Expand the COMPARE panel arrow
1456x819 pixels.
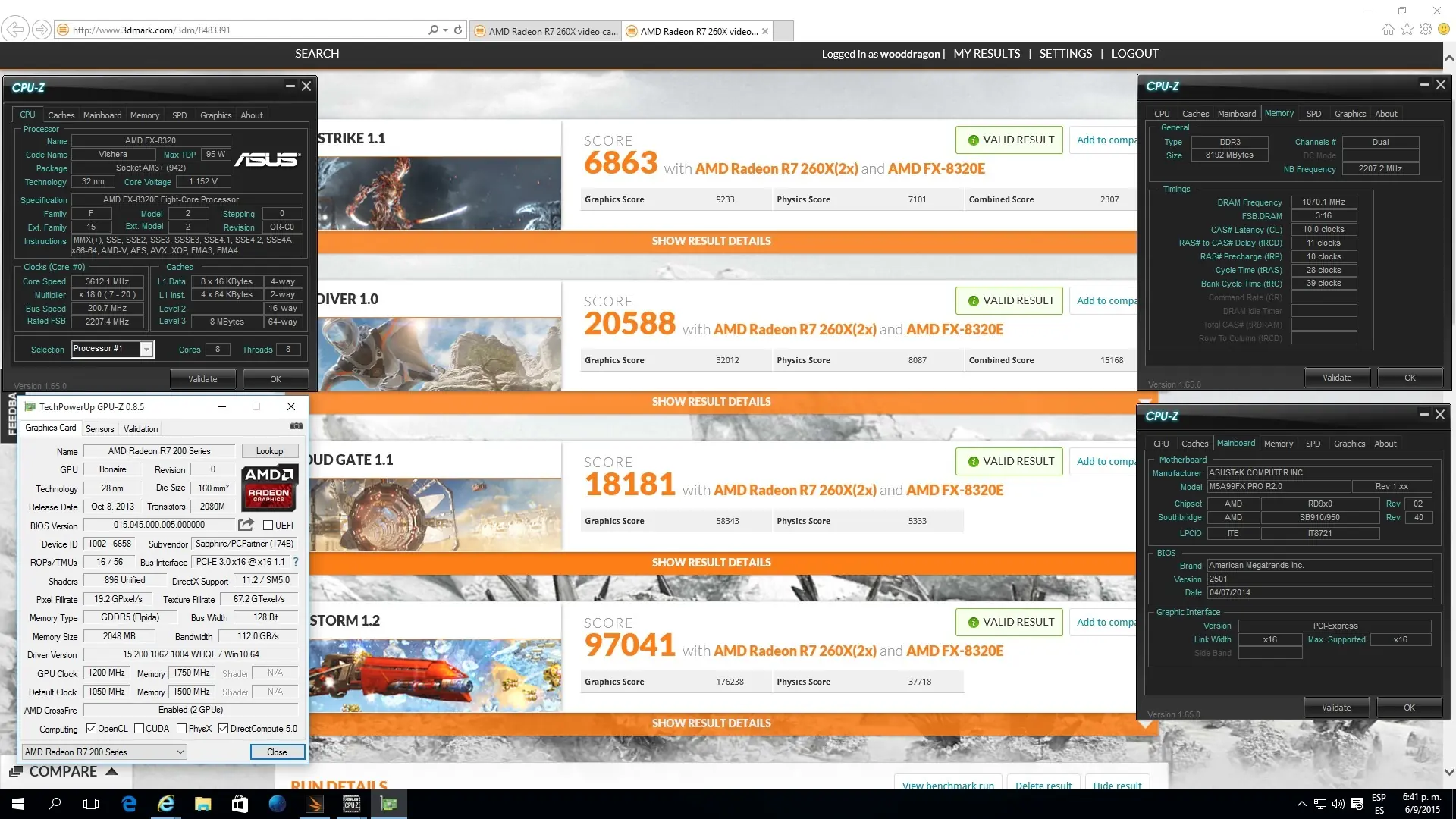(x=111, y=772)
